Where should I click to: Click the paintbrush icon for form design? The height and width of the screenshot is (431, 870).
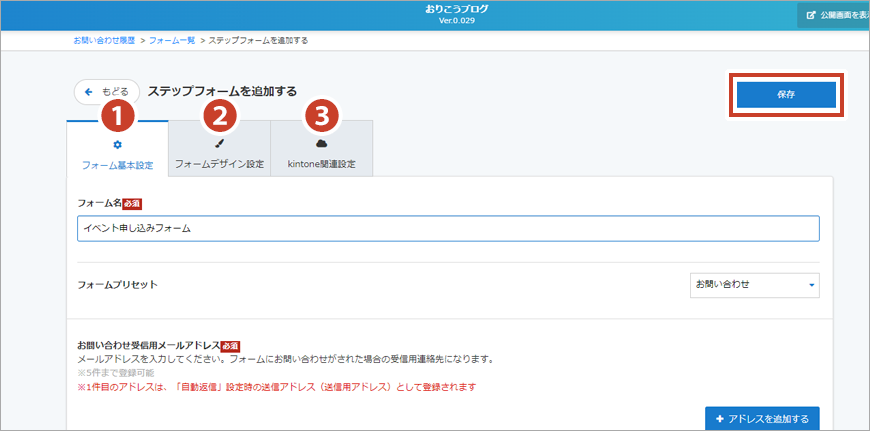219,144
